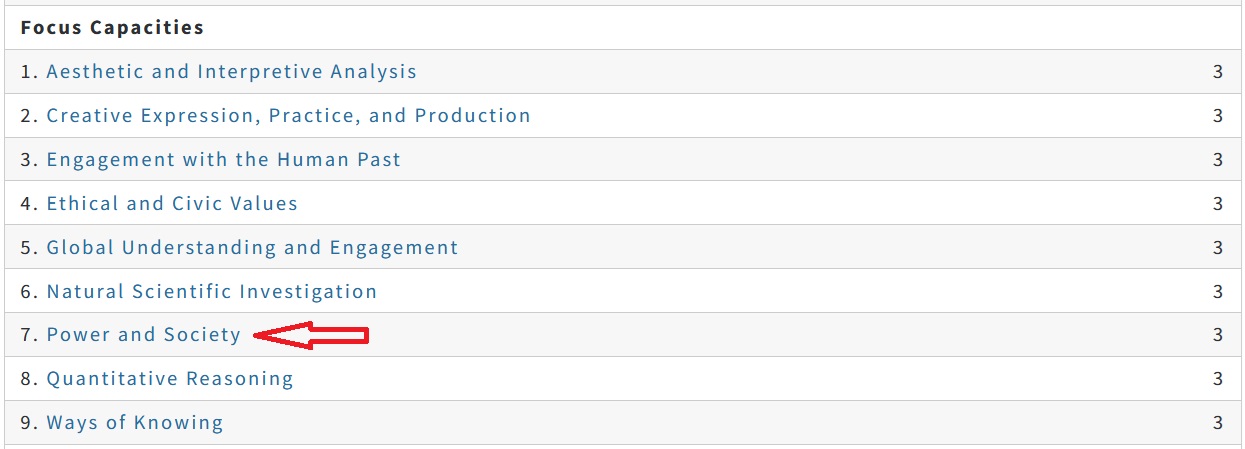Screen dimensions: 1245x449
Task: Open the Ways of Knowing link
Action: (135, 423)
